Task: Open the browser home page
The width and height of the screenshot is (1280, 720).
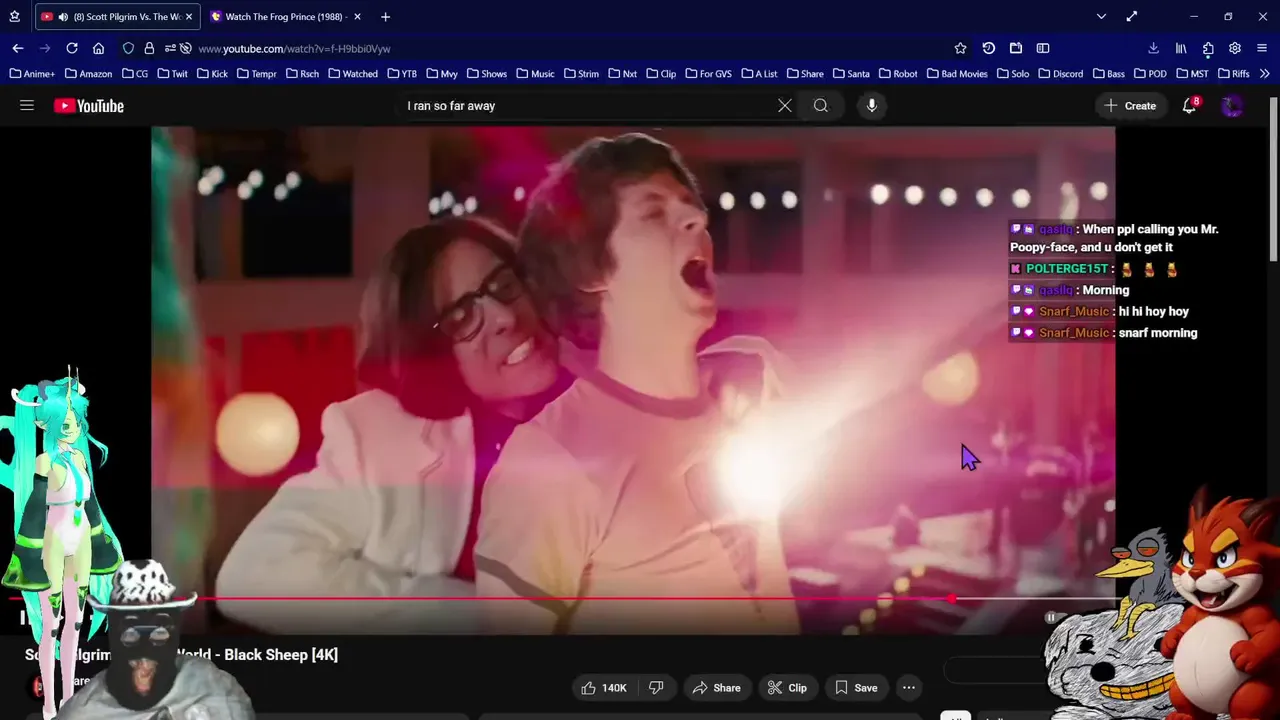Action: tap(98, 48)
